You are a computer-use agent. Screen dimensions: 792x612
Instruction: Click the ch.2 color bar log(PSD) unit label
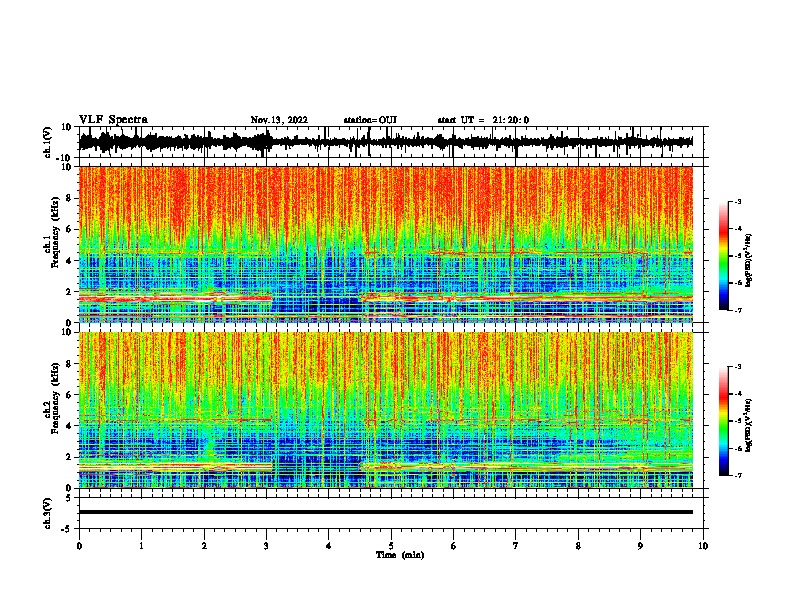click(x=749, y=425)
